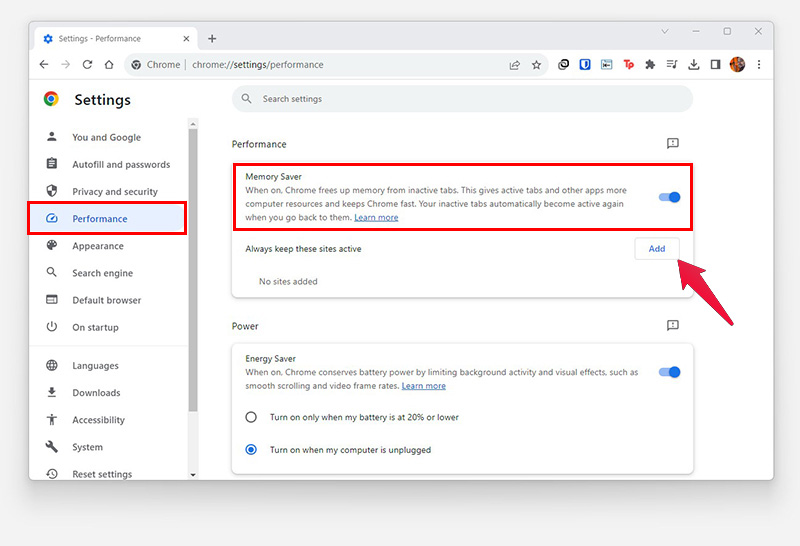Open Privacy and security settings

coord(108,191)
